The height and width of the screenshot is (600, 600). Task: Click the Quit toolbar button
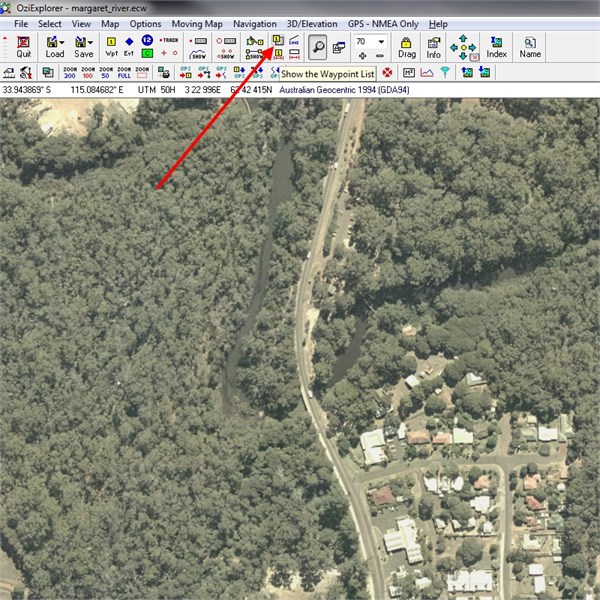tap(23, 47)
